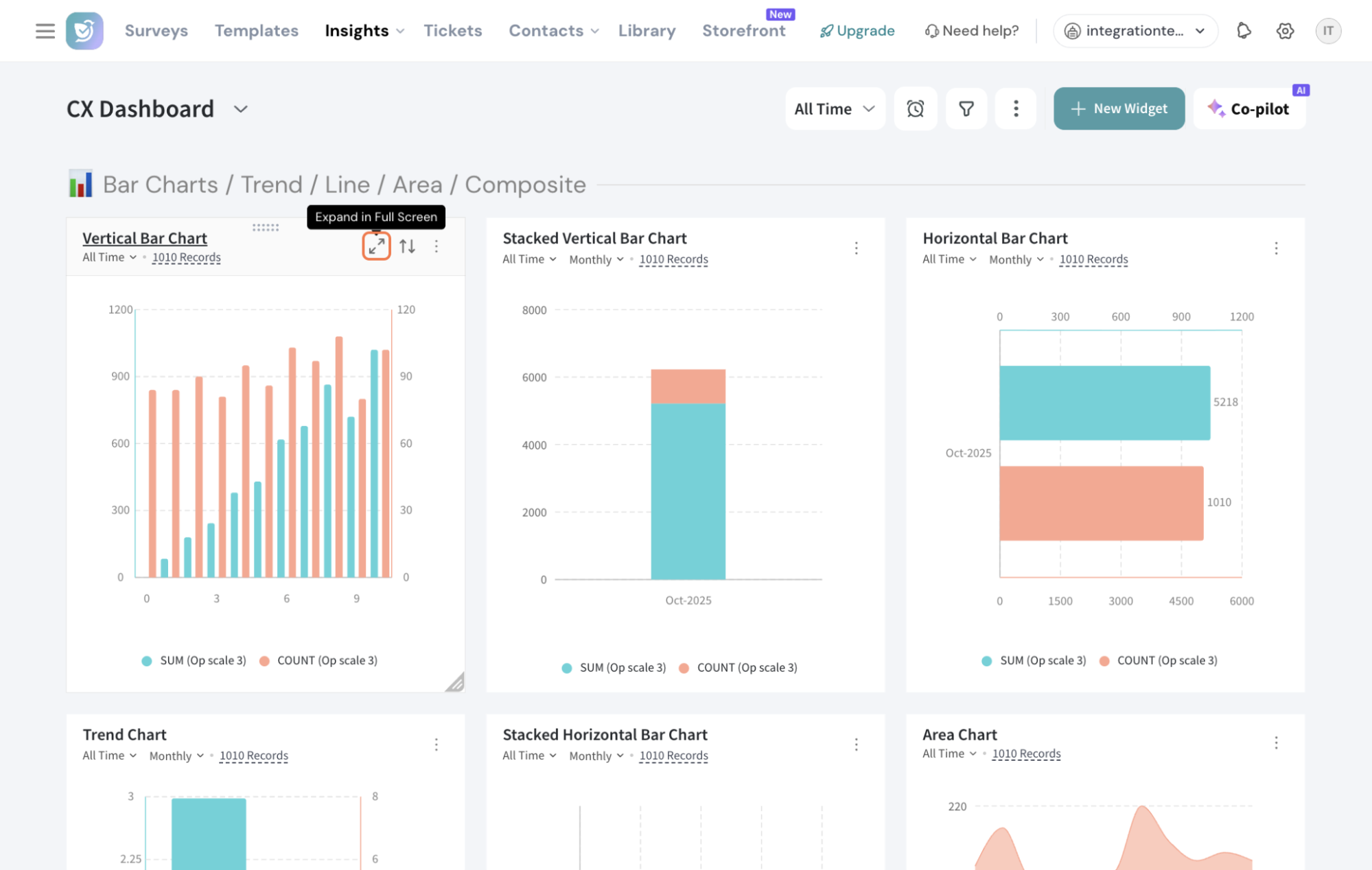This screenshot has height=870, width=1372.
Task: Expand the CX Dashboard title chevron
Action: 240,109
